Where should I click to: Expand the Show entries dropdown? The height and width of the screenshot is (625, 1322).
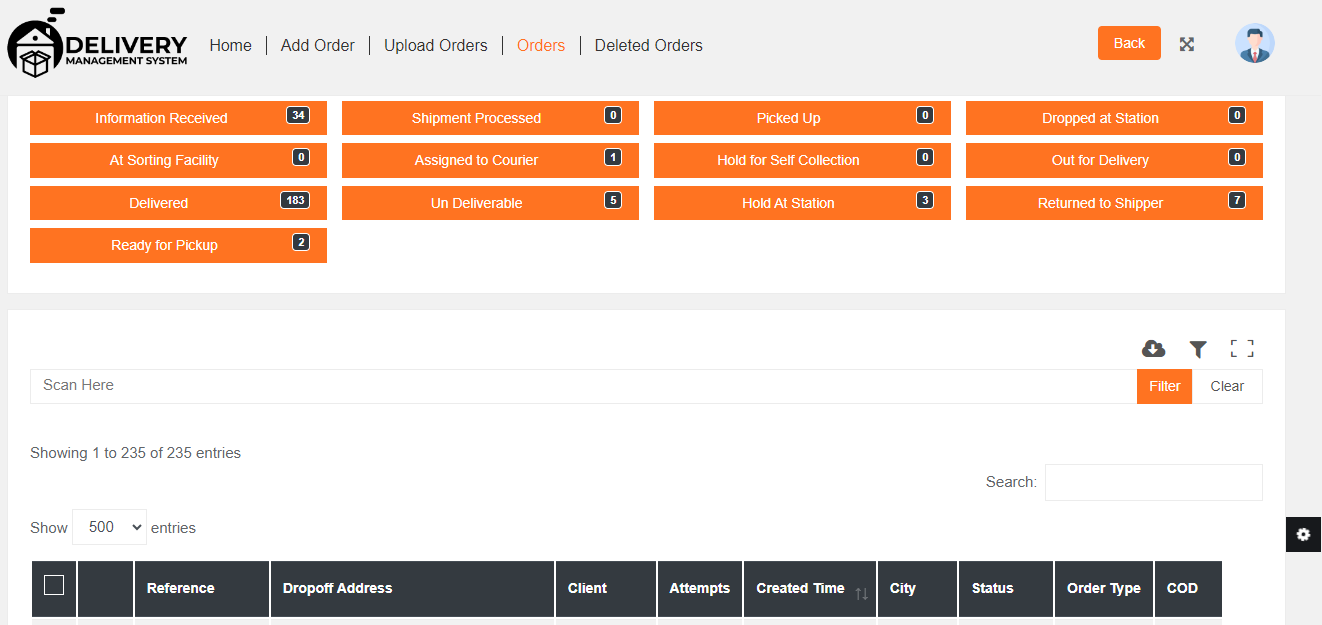109,527
